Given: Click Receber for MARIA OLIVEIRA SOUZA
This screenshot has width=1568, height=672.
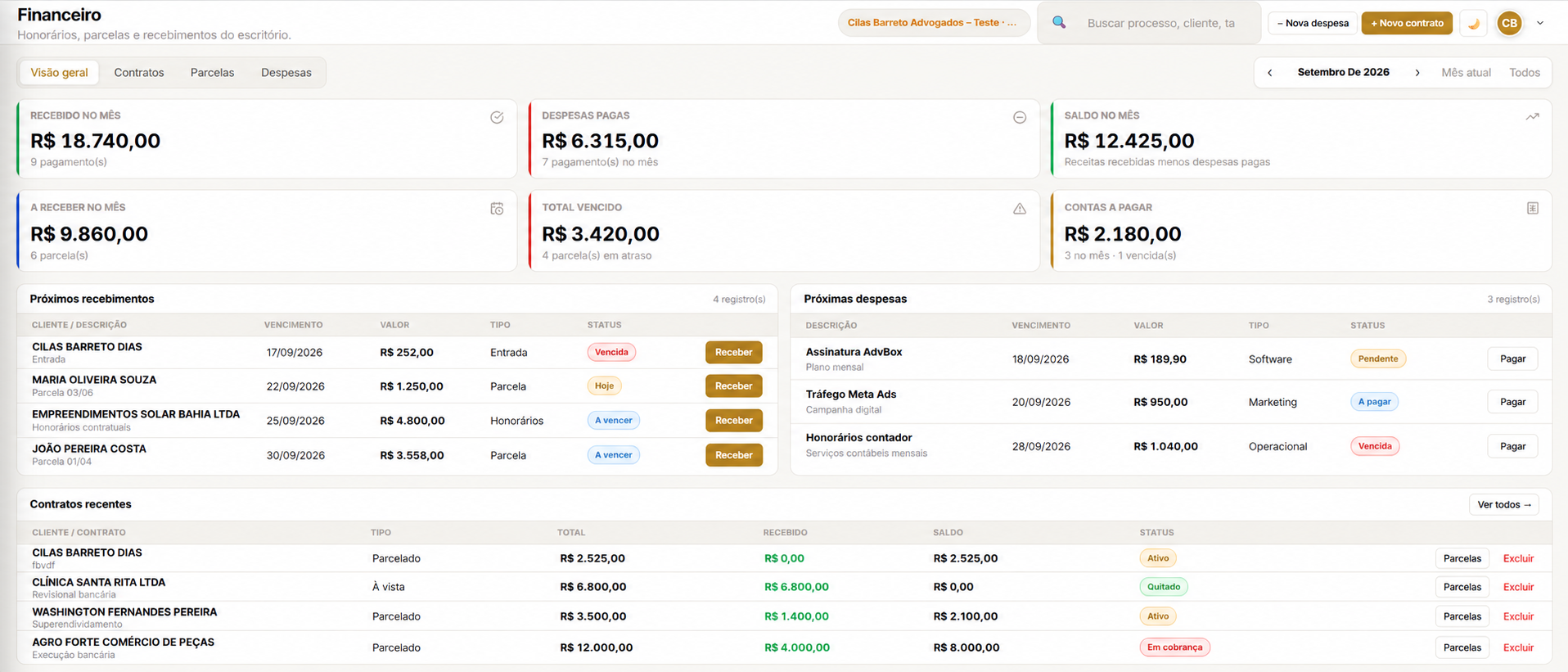Looking at the screenshot, I should click(733, 386).
